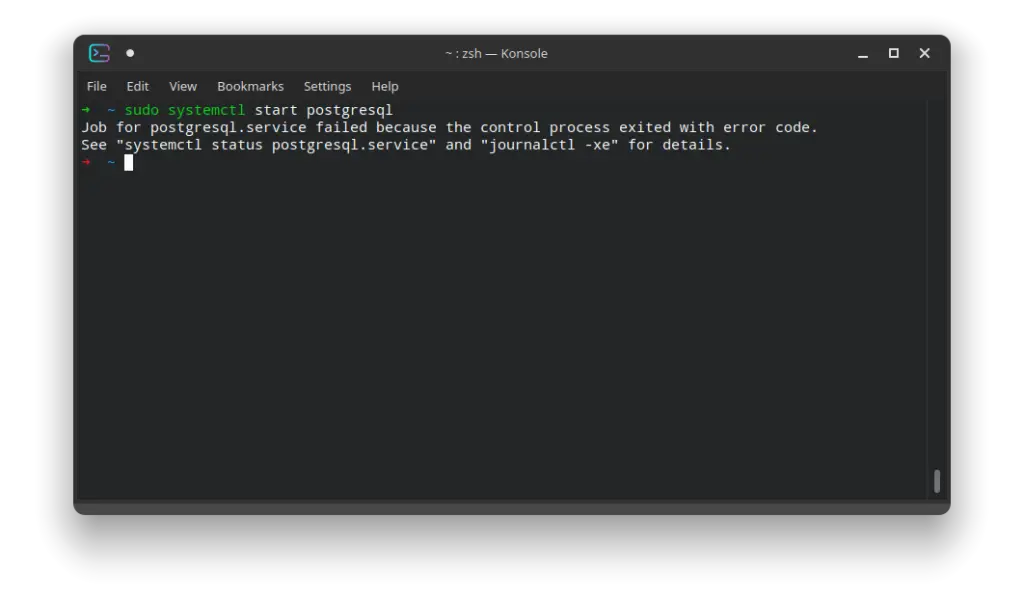Viewport: 1024px width, 598px height.
Task: Open the View menu
Action: [x=182, y=86]
